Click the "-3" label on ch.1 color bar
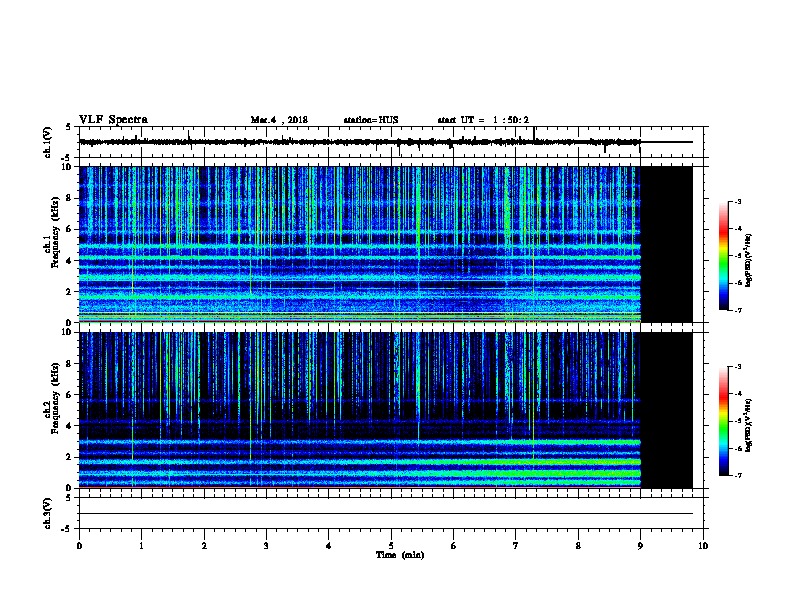The image size is (792, 612). [737, 201]
